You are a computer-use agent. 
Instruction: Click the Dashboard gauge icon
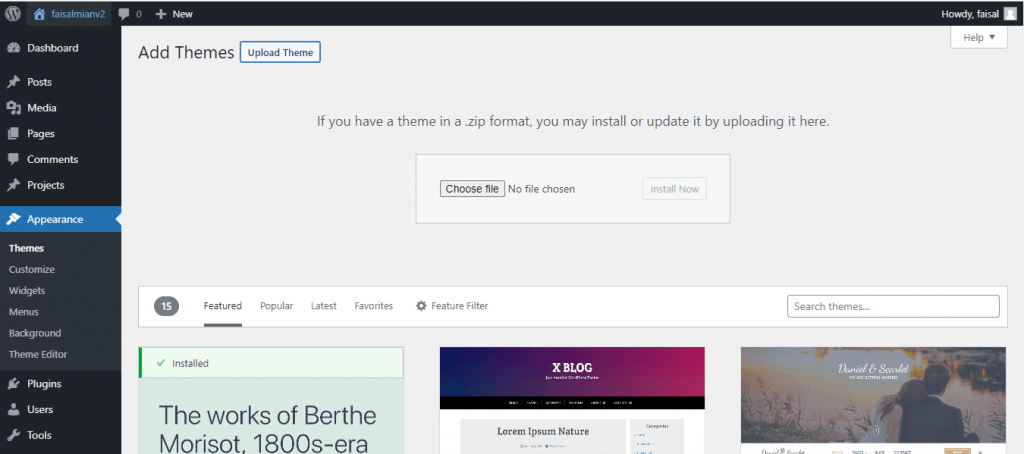click(13, 48)
